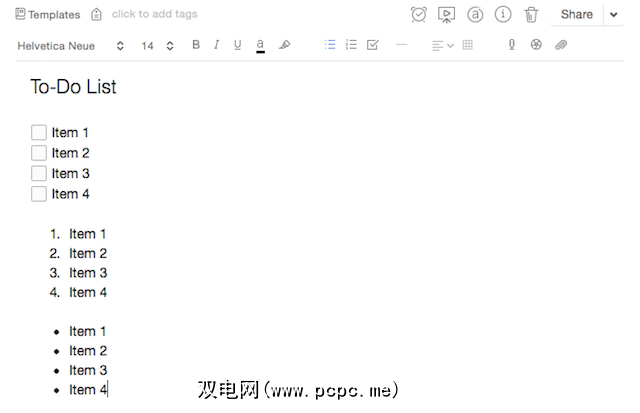640x413 pixels.
Task: Record audio with the microphone icon
Action: click(x=511, y=44)
